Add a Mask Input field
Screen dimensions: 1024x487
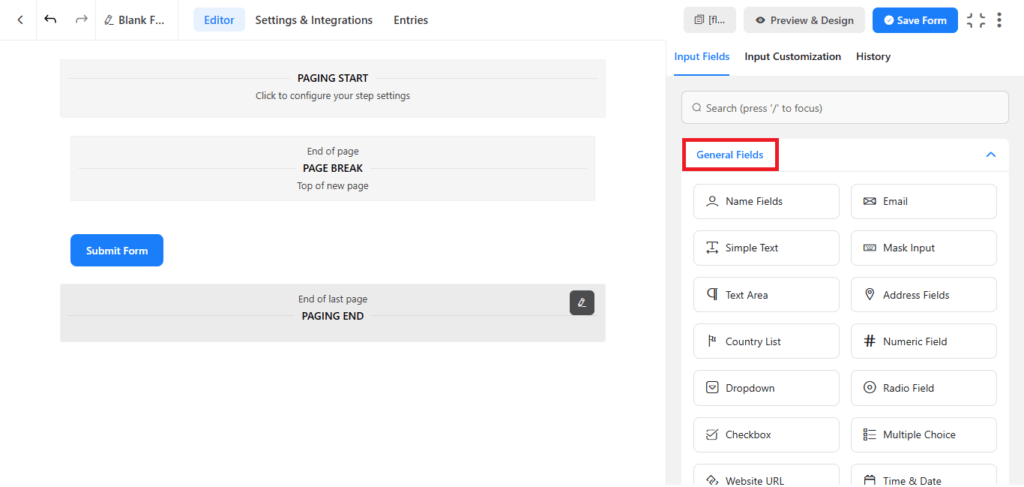(923, 248)
